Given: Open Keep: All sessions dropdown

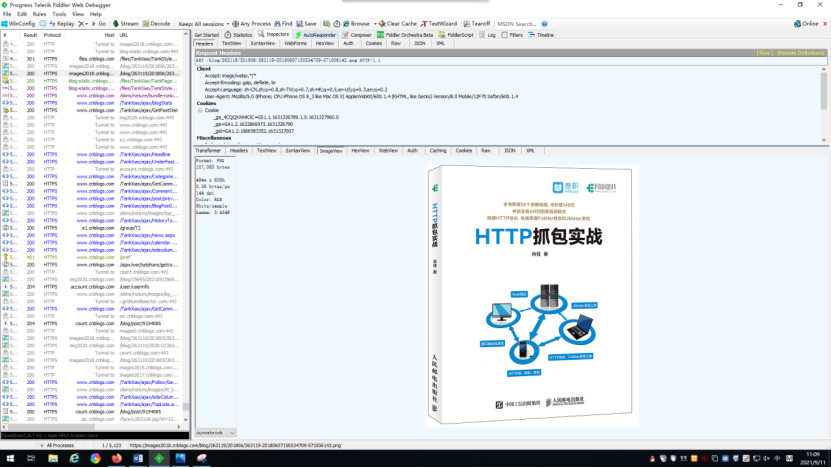Looking at the screenshot, I should point(204,24).
